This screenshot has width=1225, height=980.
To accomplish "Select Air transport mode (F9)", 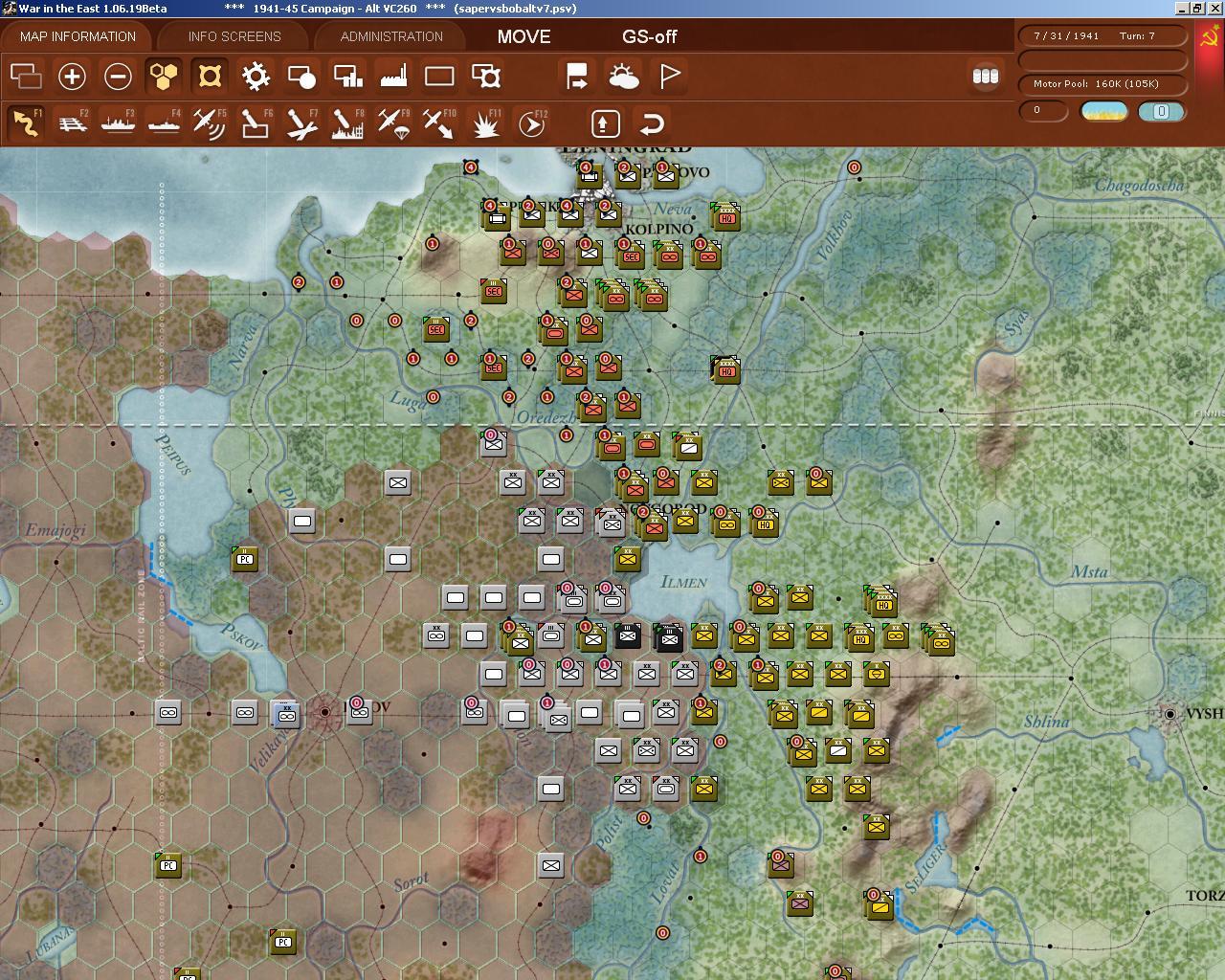I will [393, 123].
